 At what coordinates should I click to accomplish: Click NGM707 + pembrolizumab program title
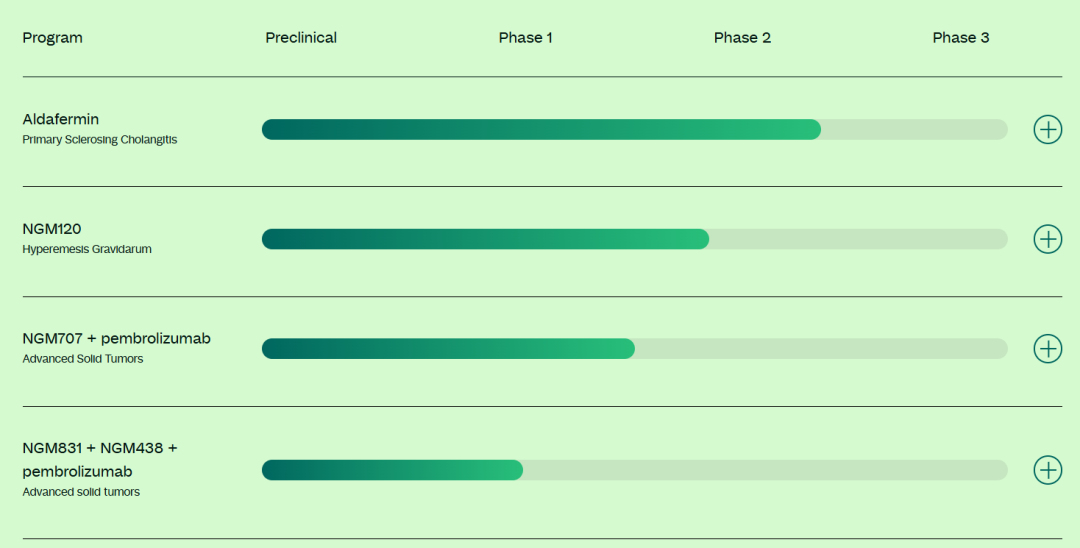[x=117, y=338]
